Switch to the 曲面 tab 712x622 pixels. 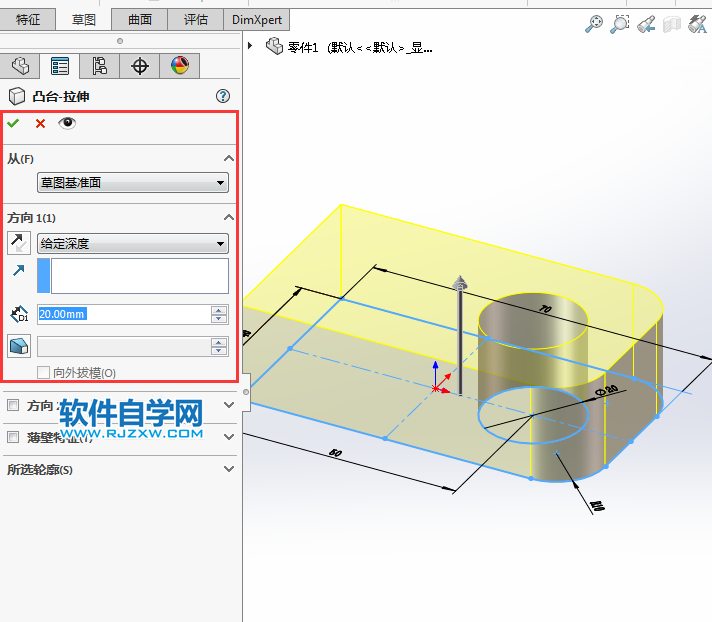(x=139, y=20)
